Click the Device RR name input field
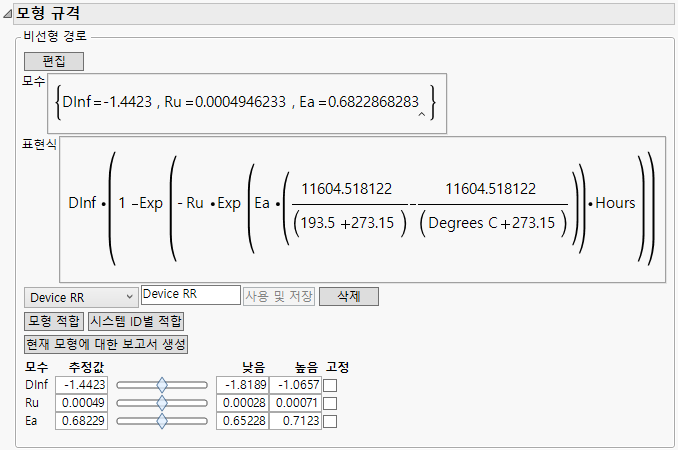The width and height of the screenshot is (678, 450). pos(191,295)
